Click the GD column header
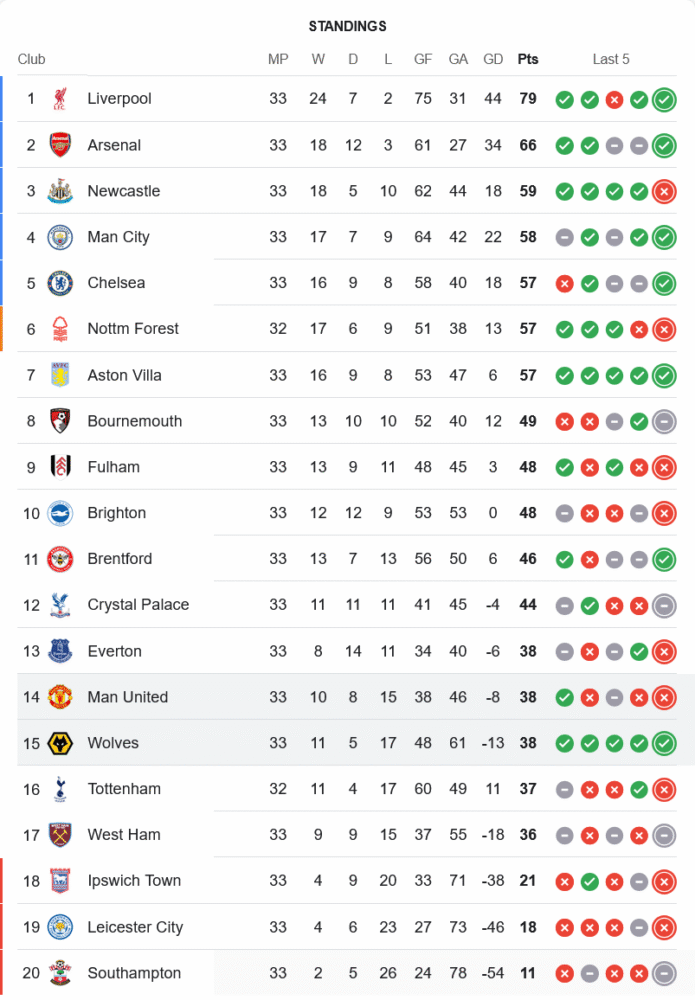This screenshot has height=1000, width=695. click(493, 59)
